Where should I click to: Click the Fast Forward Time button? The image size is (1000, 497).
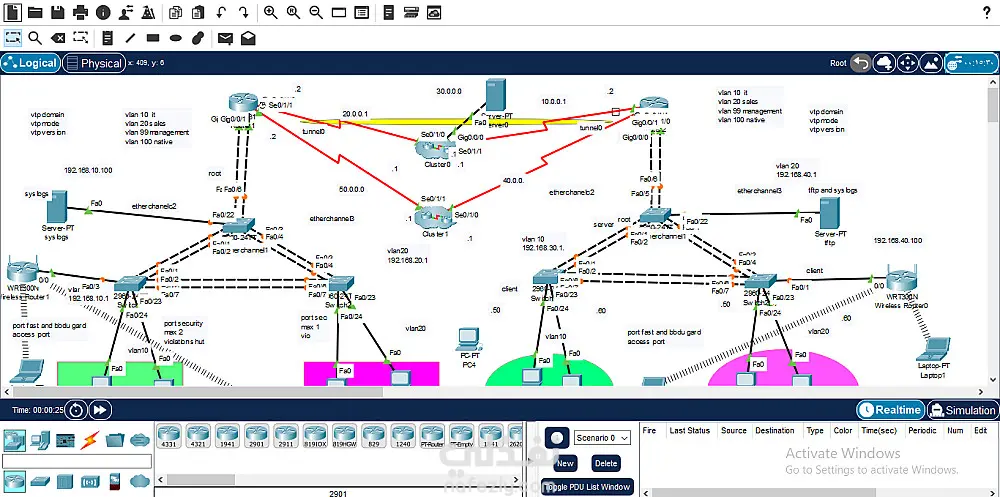point(99,410)
